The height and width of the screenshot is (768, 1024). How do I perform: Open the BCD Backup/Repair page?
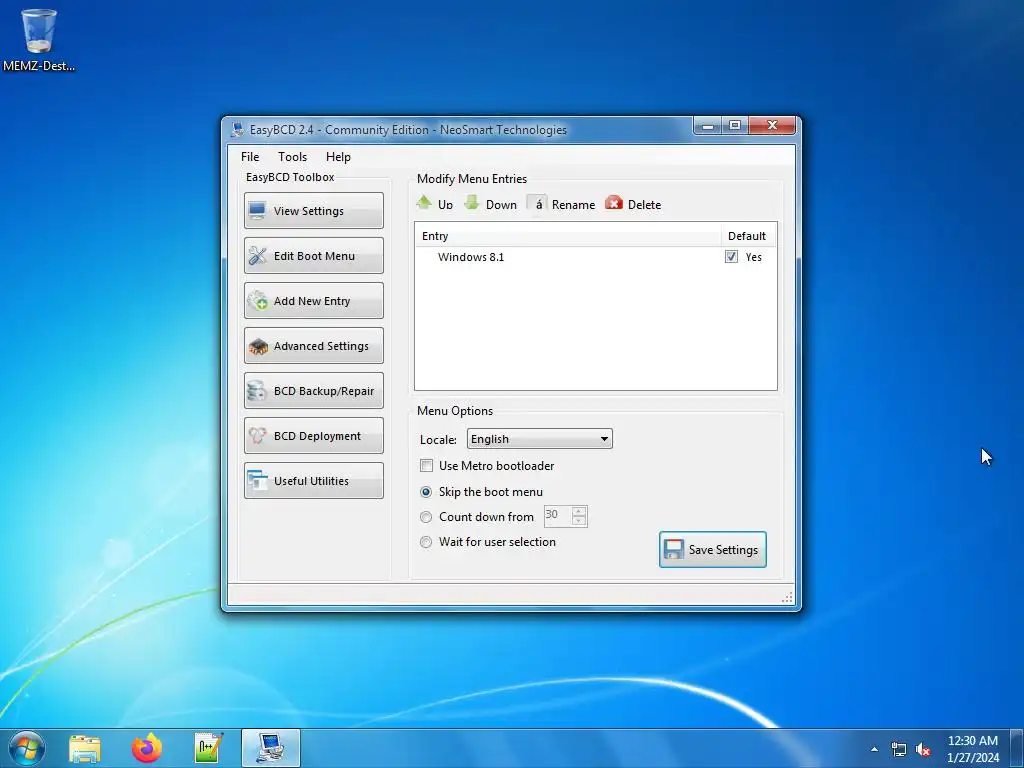point(313,391)
